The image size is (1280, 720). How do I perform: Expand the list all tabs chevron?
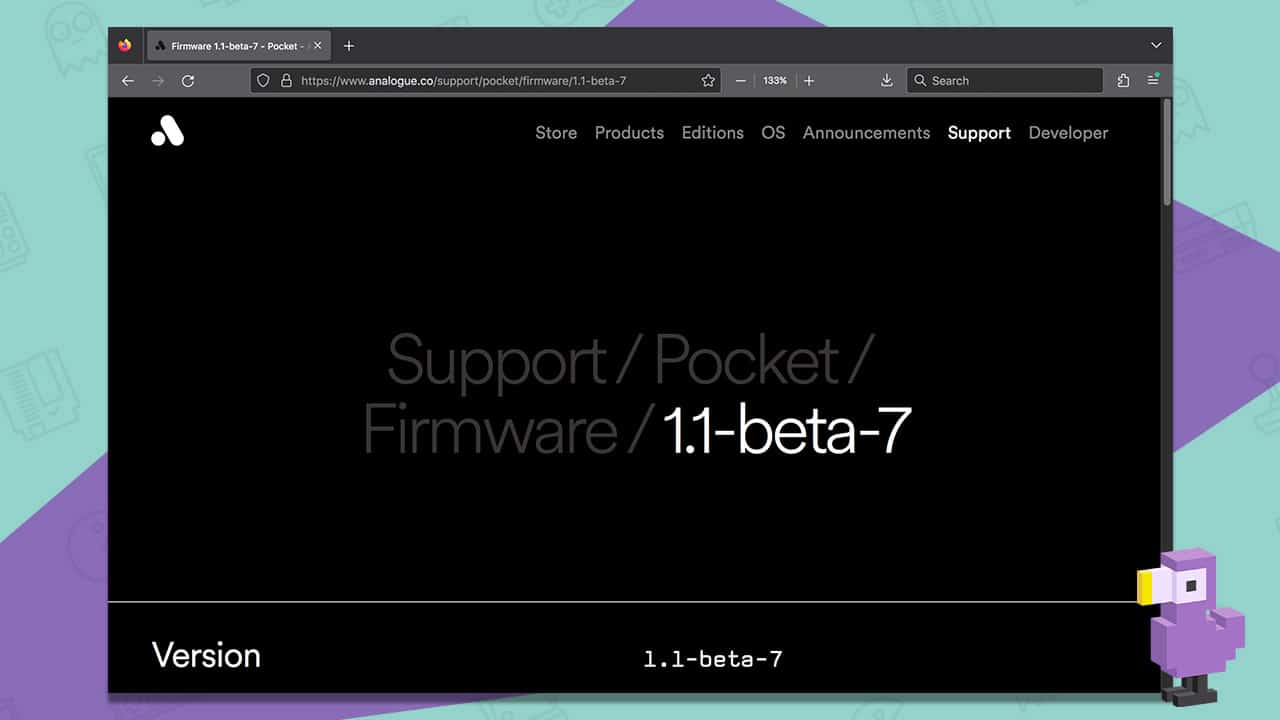1156,45
